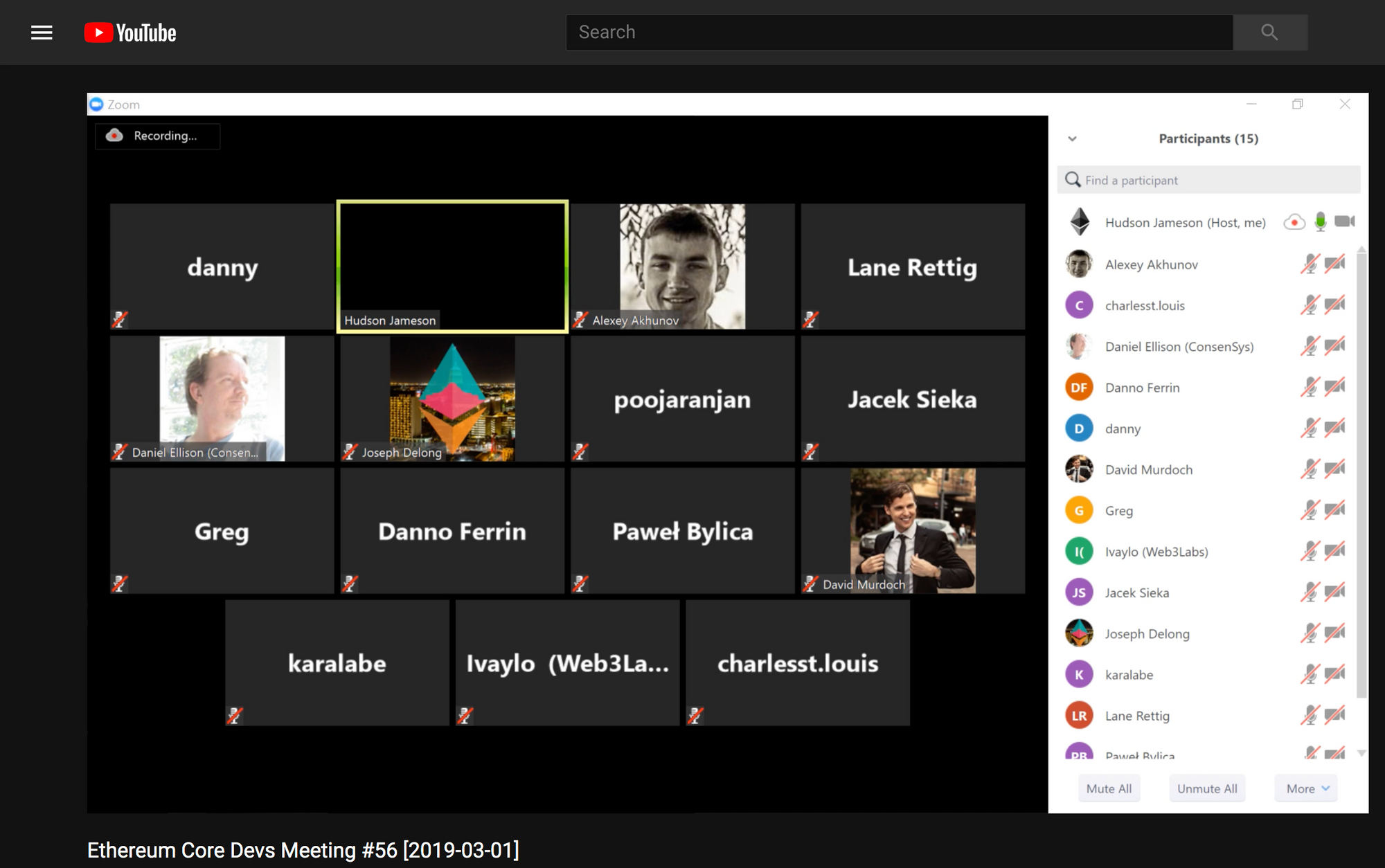Click the Mute All button

pyautogui.click(x=1109, y=788)
